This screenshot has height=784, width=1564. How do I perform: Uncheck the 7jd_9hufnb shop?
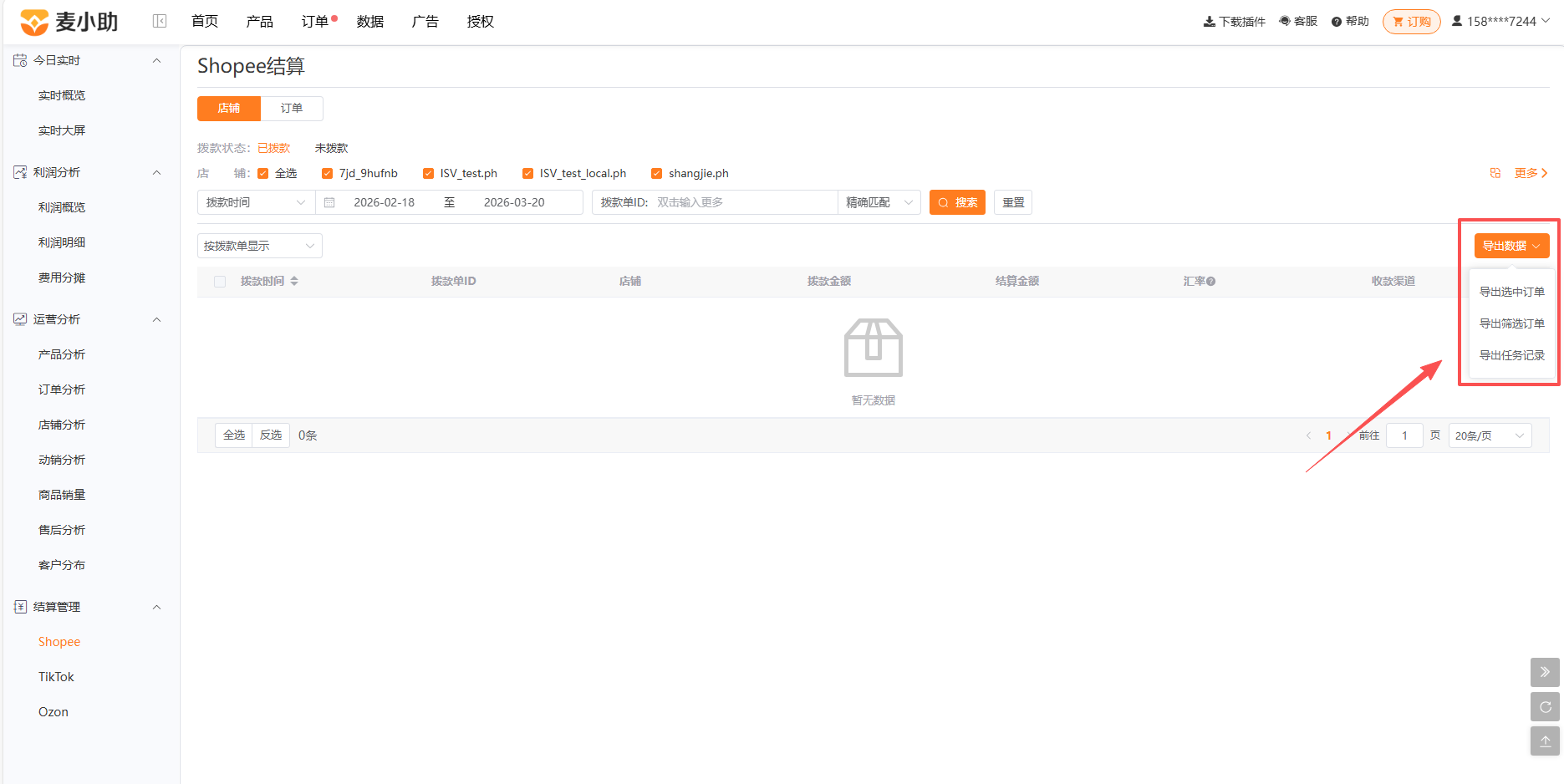(327, 173)
